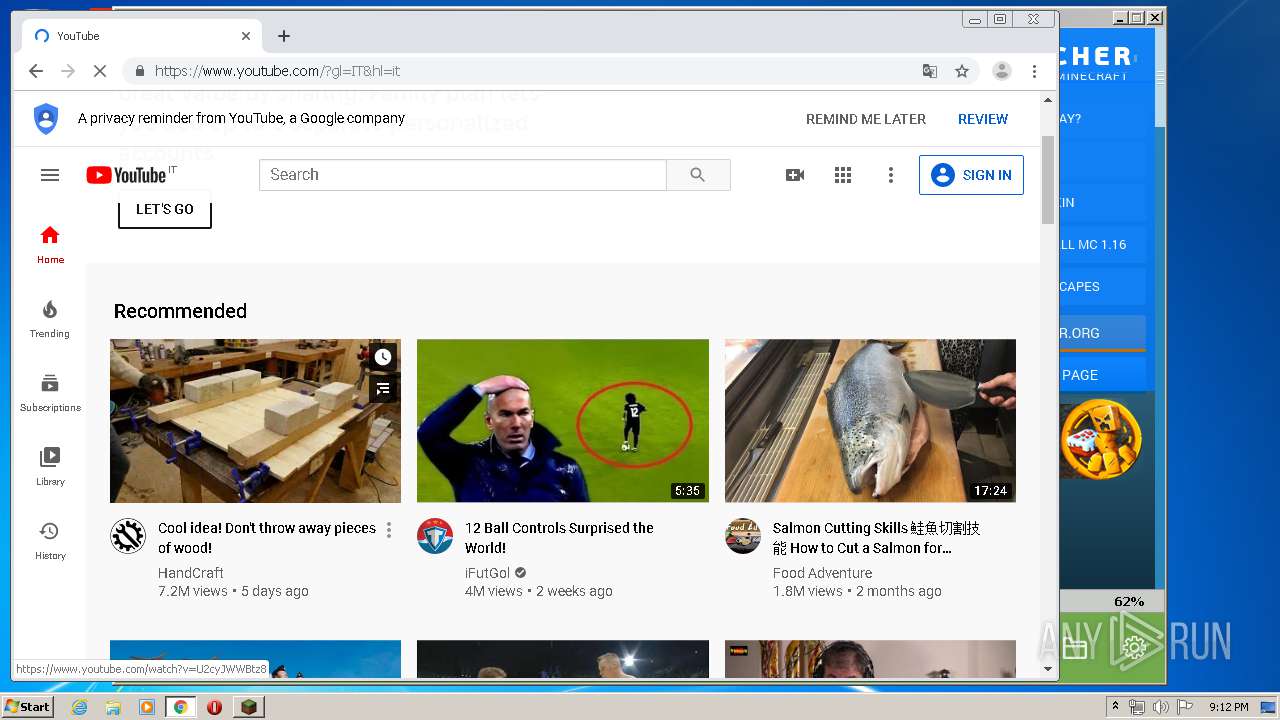Click HandCraft channel avatar
The height and width of the screenshot is (720, 1280).
tap(128, 536)
